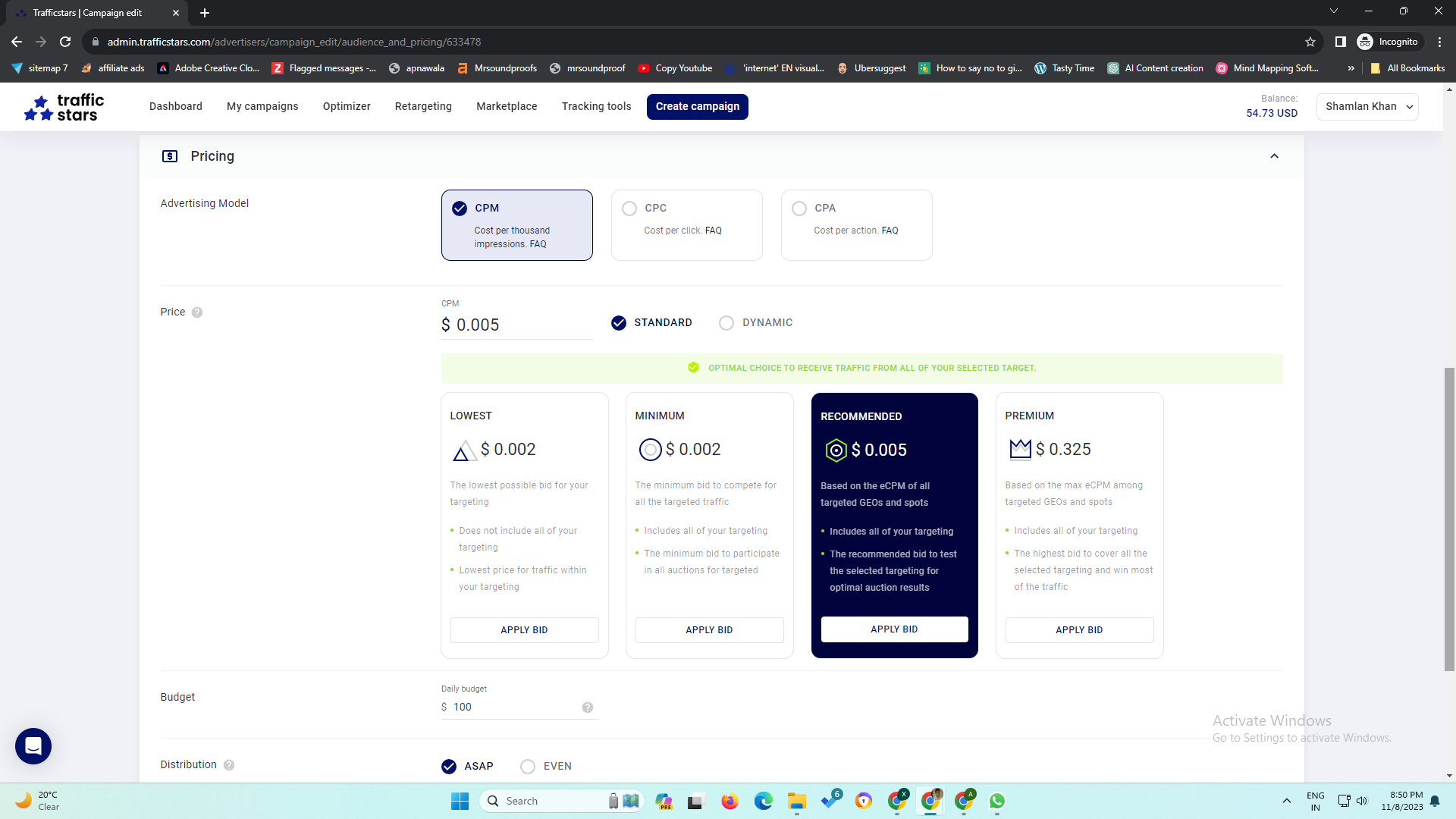Viewport: 1456px width, 819px height.
Task: Go to My campaigns
Action: pos(262,107)
